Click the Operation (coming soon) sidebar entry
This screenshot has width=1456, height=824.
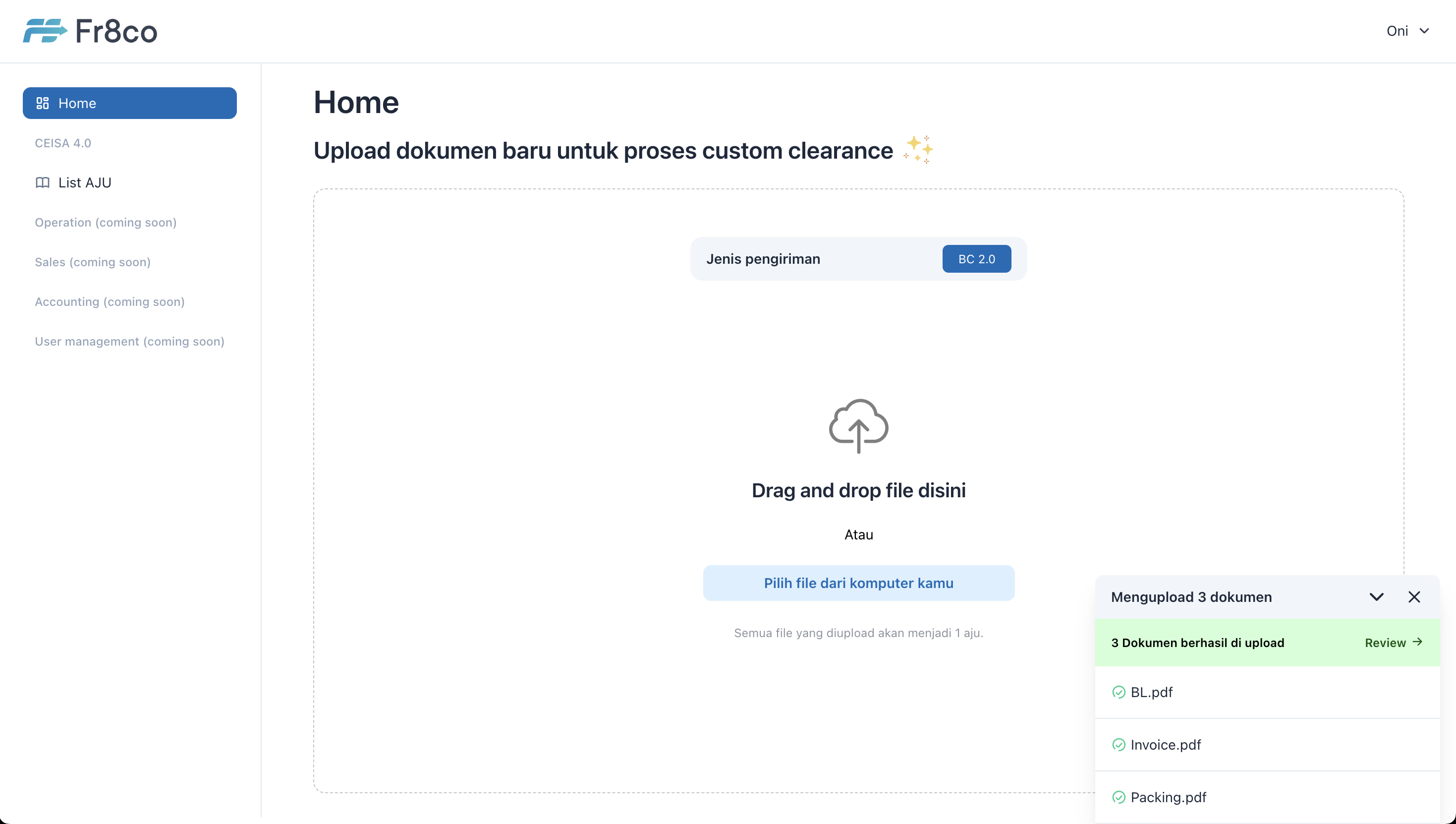coord(106,223)
